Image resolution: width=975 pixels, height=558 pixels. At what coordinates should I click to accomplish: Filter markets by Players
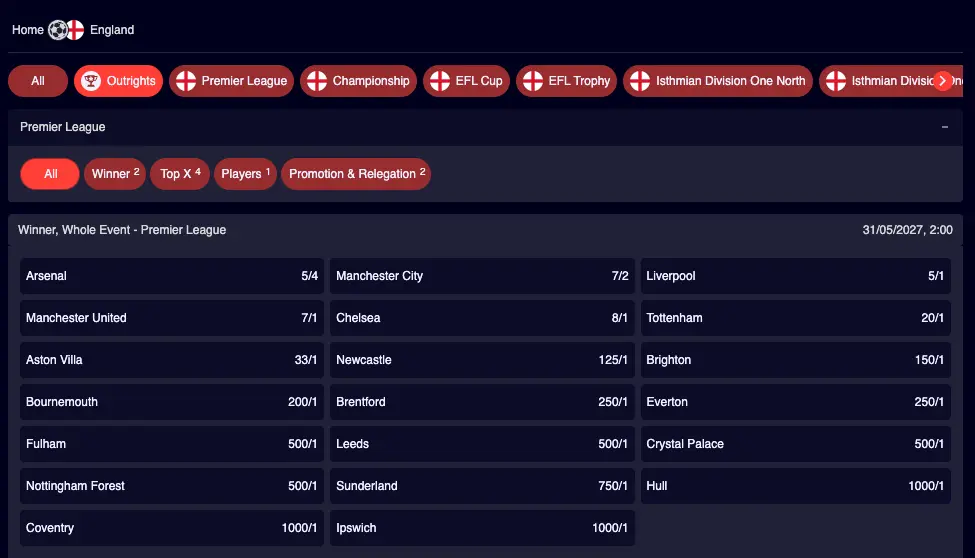point(246,174)
